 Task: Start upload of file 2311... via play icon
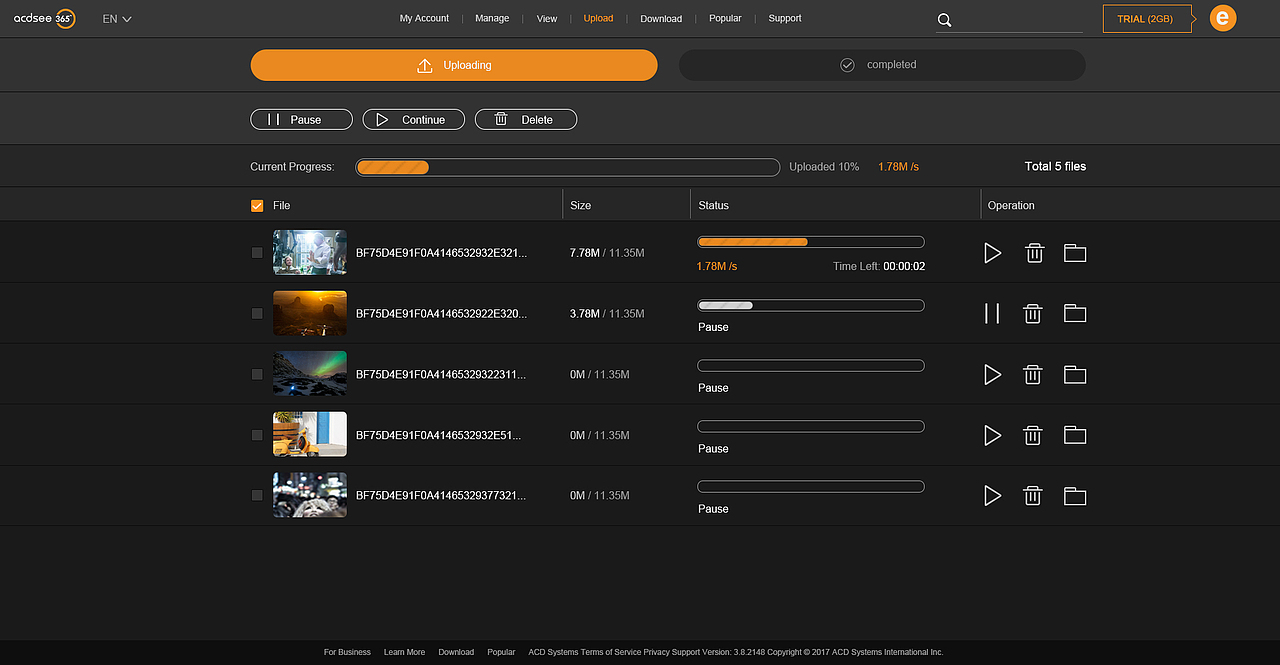point(992,374)
